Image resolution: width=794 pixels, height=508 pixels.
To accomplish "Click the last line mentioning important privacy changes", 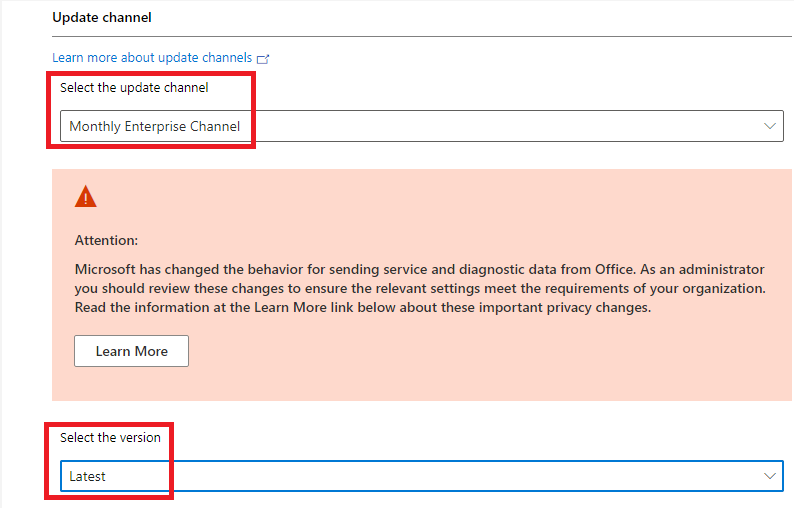I will pyautogui.click(x=362, y=308).
